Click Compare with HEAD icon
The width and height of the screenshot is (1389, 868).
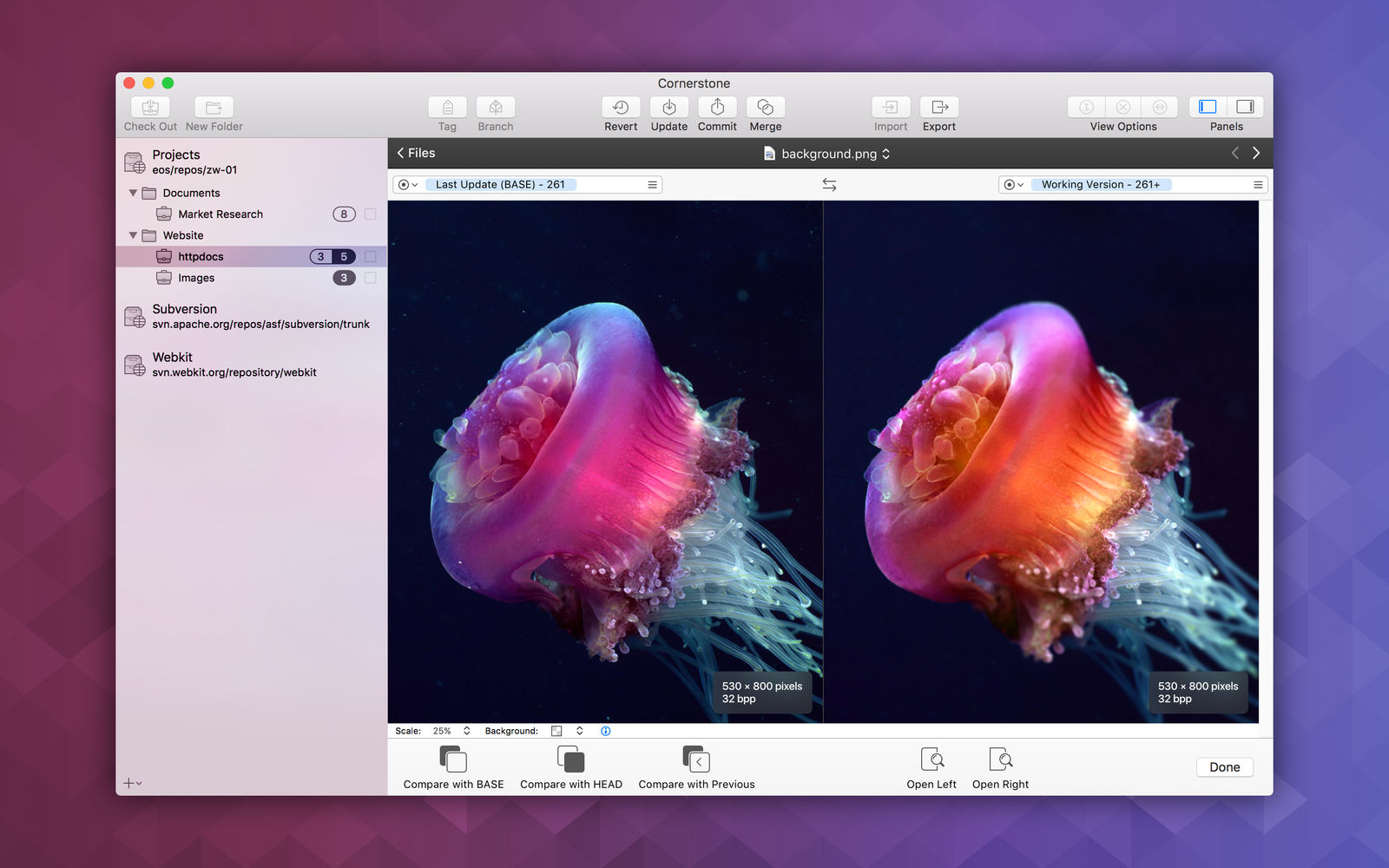pos(571,759)
